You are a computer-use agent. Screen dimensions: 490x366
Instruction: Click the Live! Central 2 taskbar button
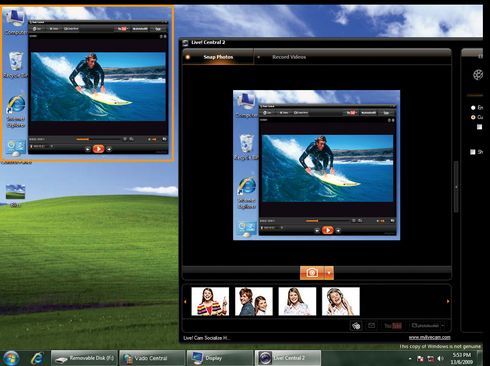(x=287, y=358)
